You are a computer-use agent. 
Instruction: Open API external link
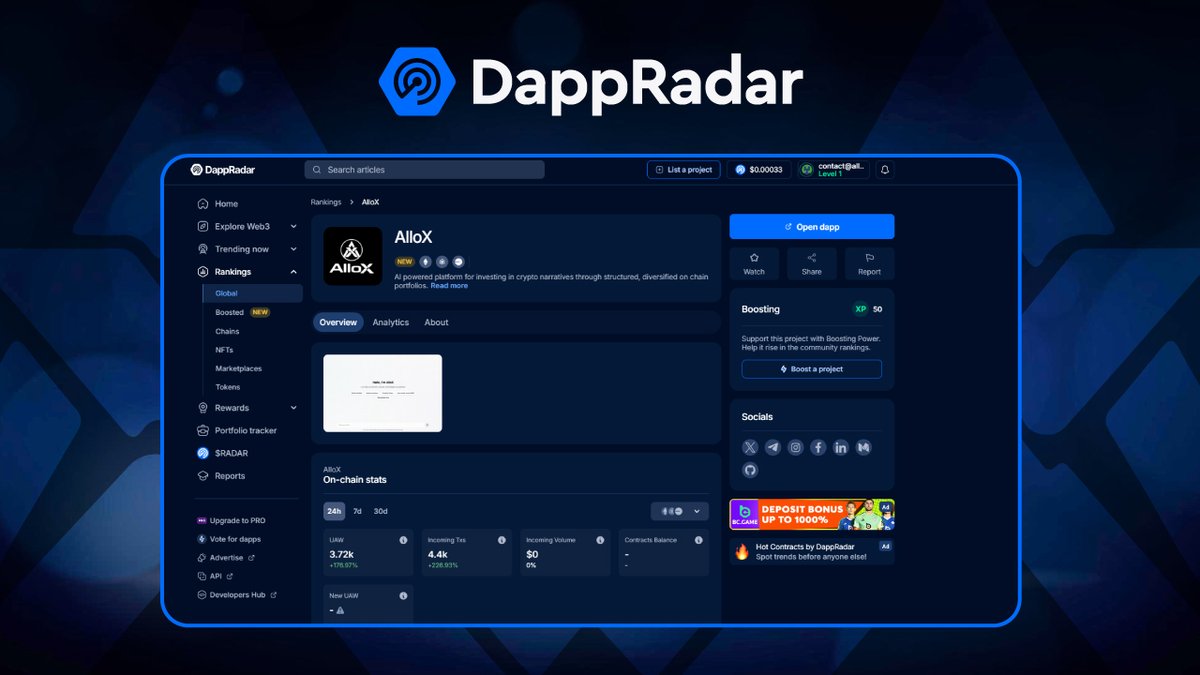coord(215,576)
